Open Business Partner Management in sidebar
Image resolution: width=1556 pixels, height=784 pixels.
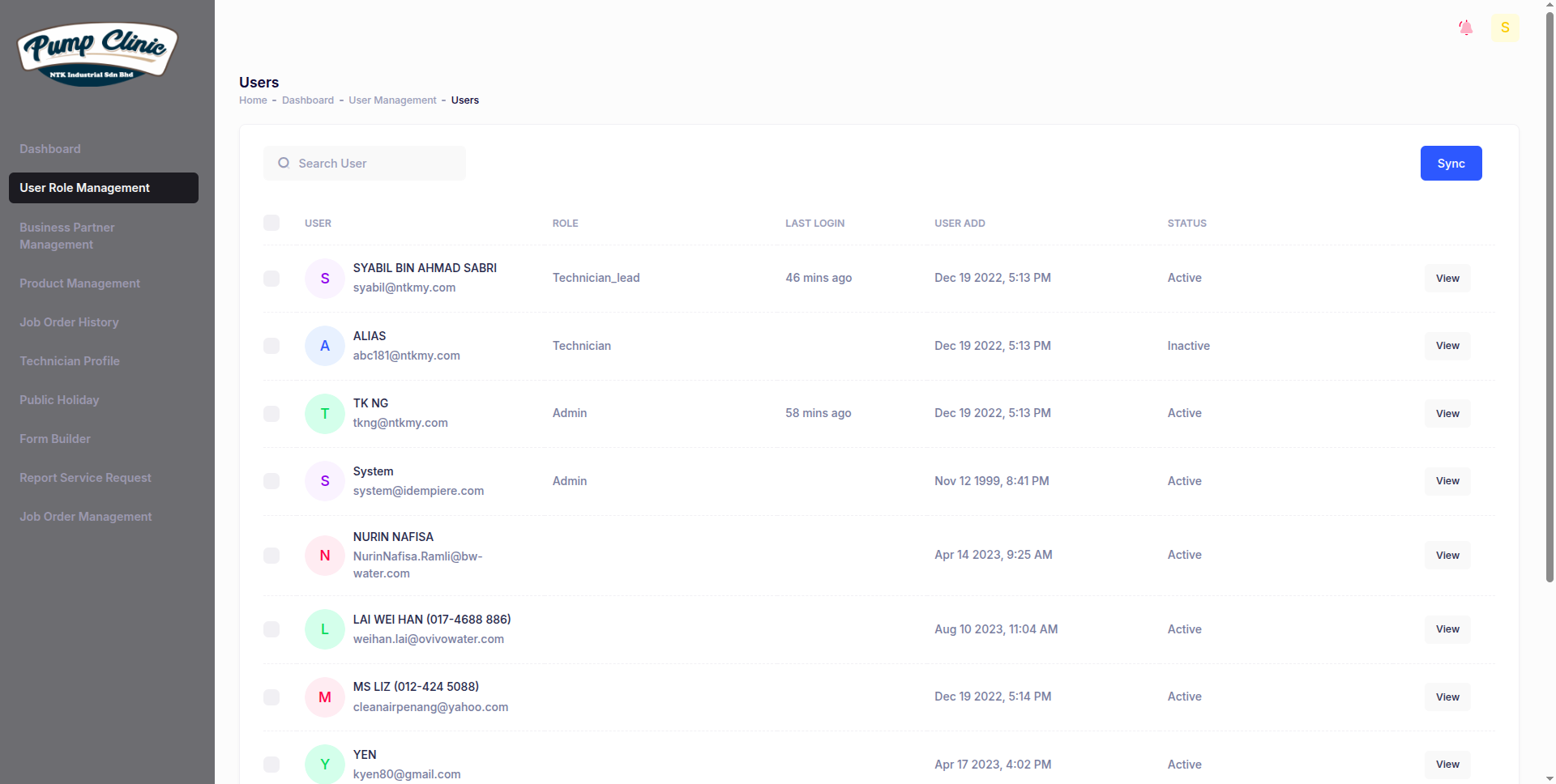point(67,236)
